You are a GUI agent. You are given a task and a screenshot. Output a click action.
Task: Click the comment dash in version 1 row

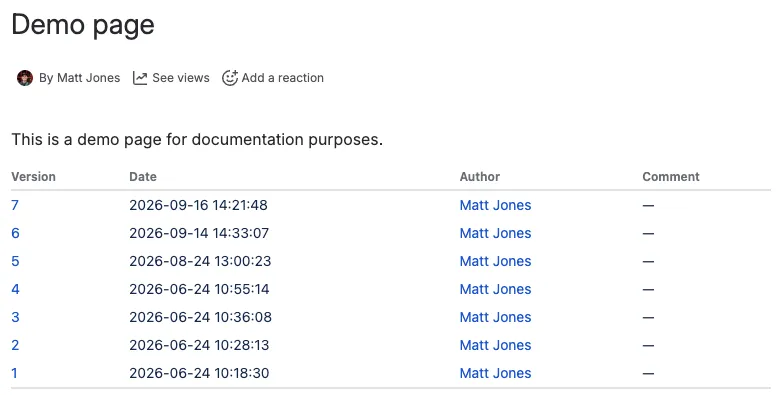pyautogui.click(x=648, y=374)
